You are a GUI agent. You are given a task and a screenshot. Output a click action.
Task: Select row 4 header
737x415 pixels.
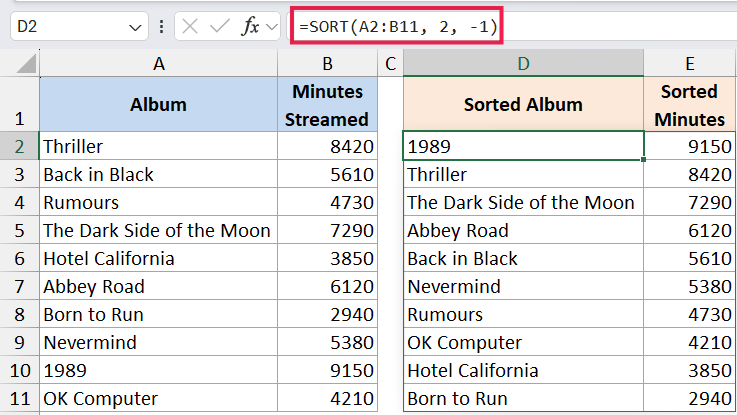(x=19, y=202)
